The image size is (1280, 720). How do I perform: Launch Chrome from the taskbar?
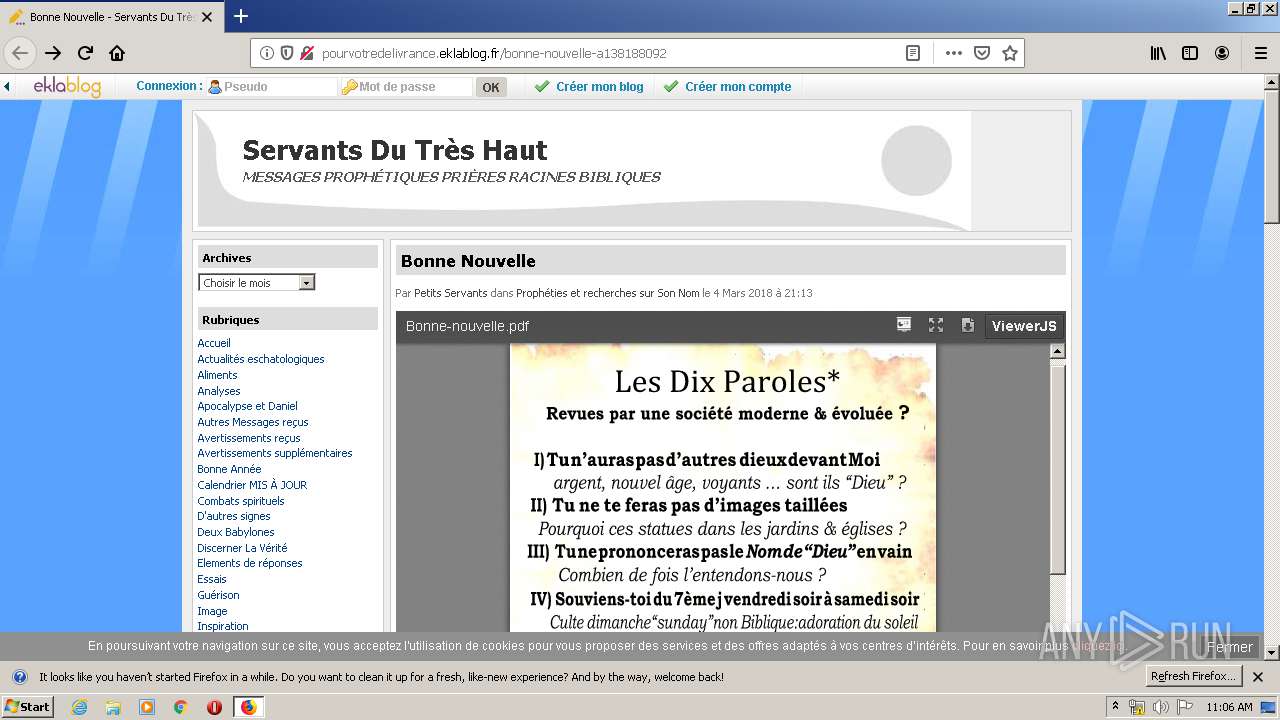coord(180,707)
